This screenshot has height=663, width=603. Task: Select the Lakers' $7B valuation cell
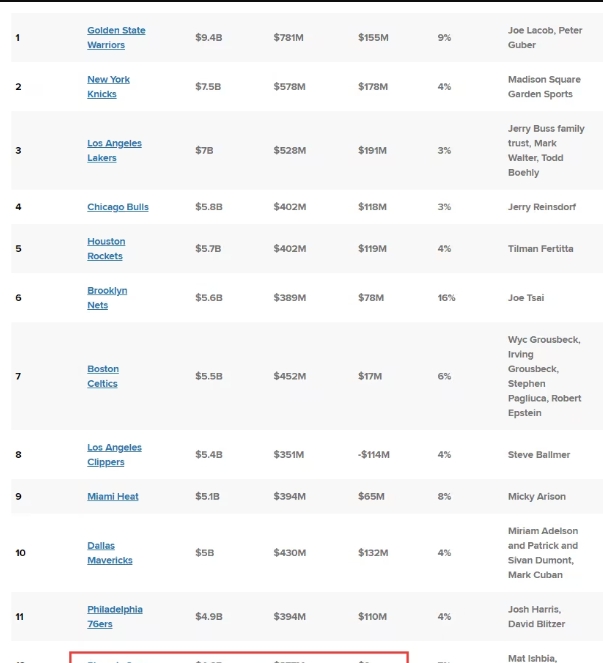[x=203, y=150]
